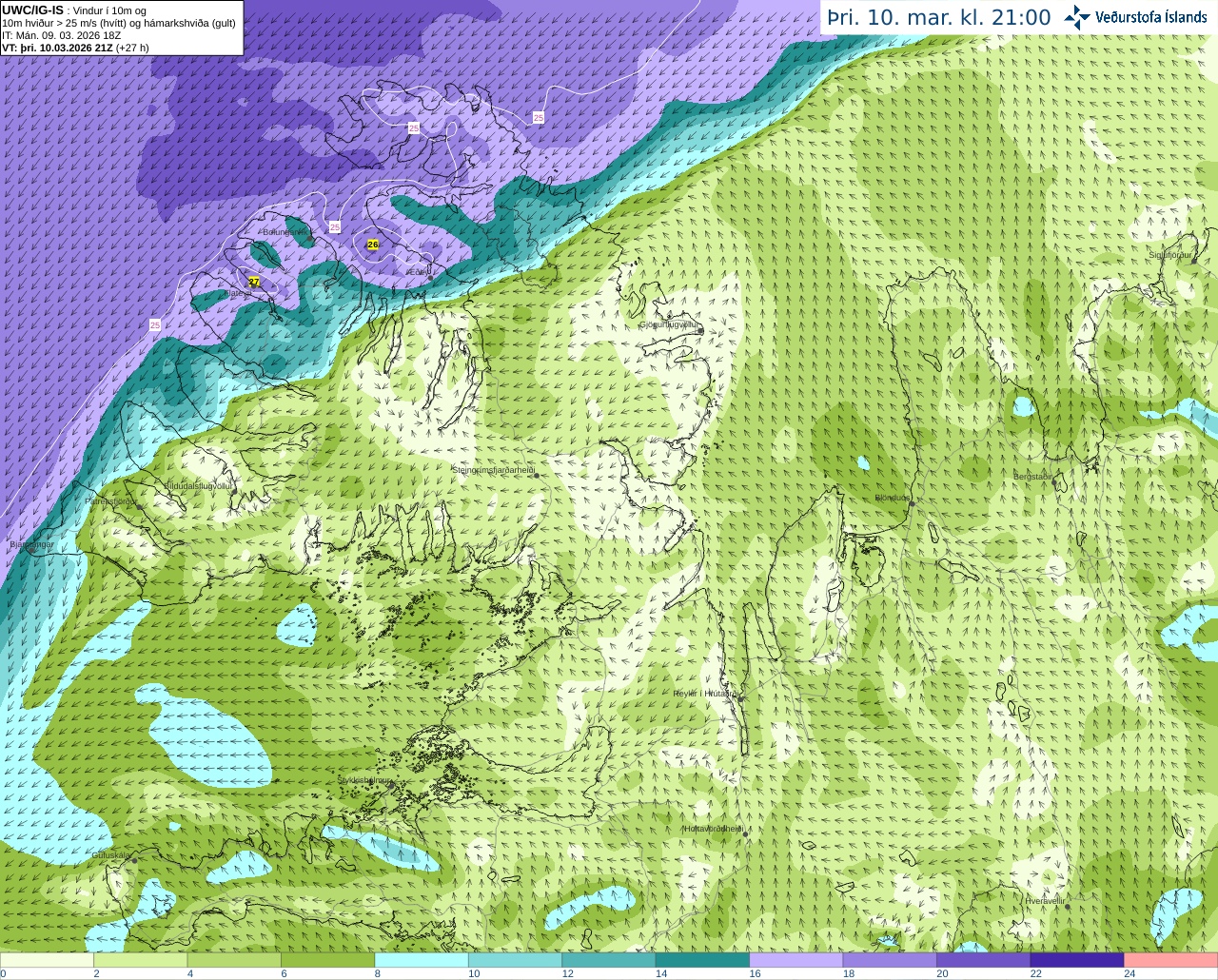Viewport: 1218px width, 980px height.
Task: Select the 20–22 m/s violet legend block
Action: coord(984,960)
